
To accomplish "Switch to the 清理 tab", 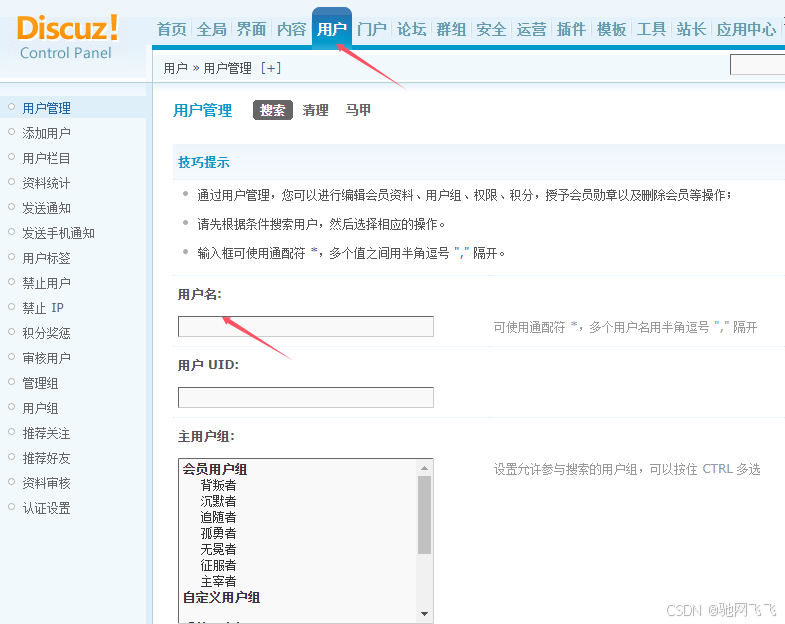I will pyautogui.click(x=315, y=110).
